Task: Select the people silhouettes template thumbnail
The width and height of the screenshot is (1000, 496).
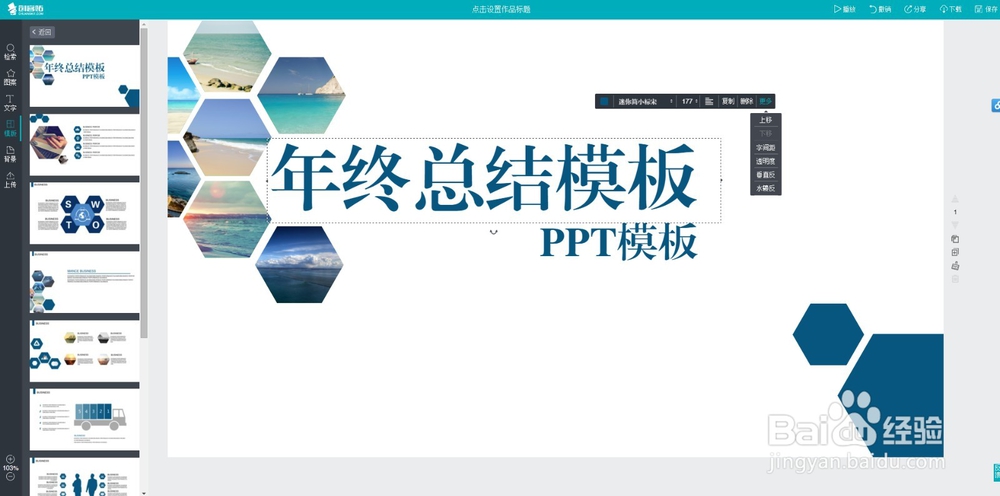Action: click(84, 477)
